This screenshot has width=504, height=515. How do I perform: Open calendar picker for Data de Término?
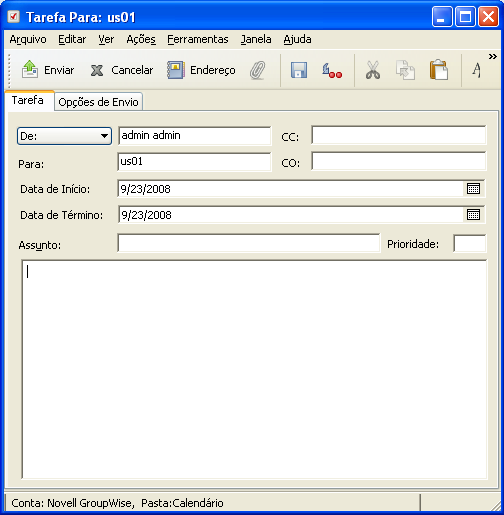[x=473, y=215]
